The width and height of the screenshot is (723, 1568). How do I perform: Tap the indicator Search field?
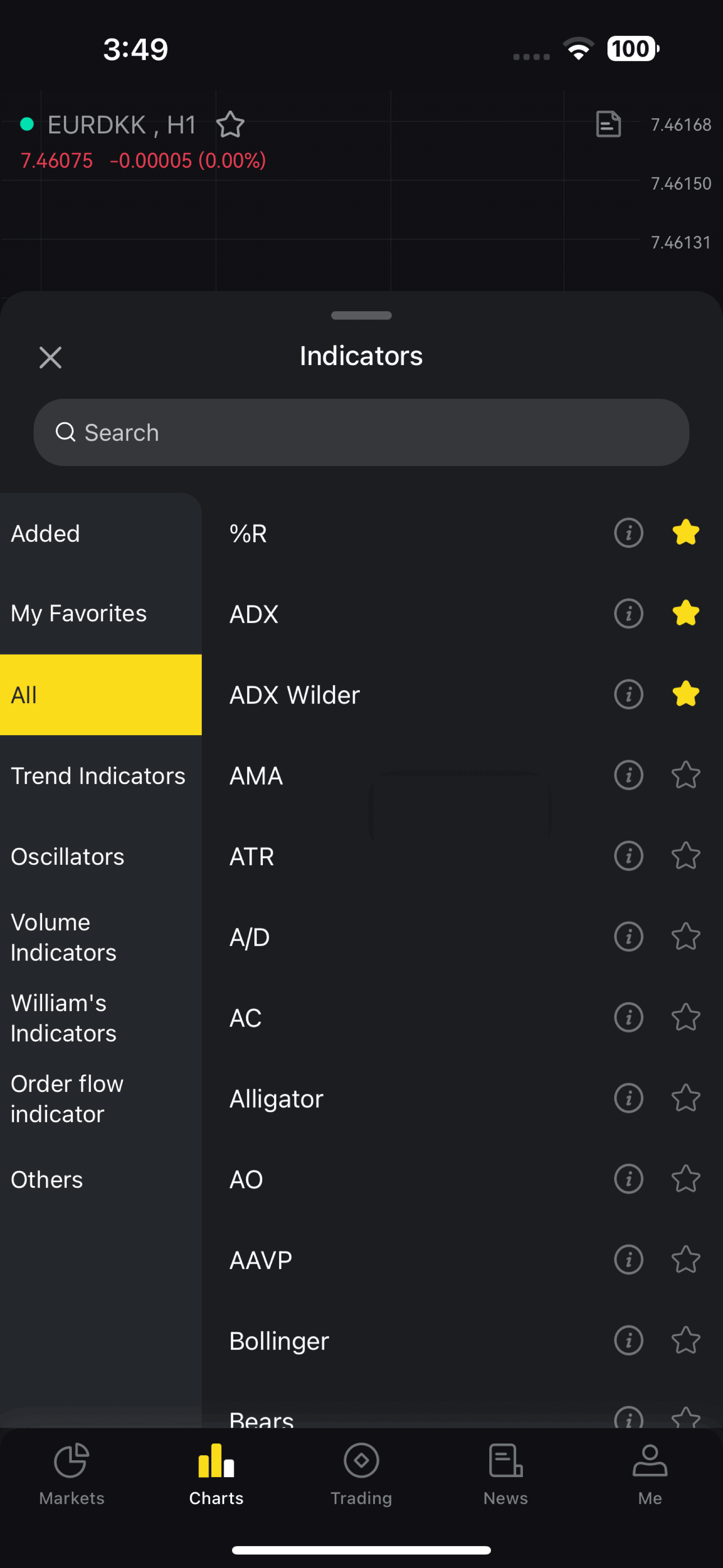(361, 432)
